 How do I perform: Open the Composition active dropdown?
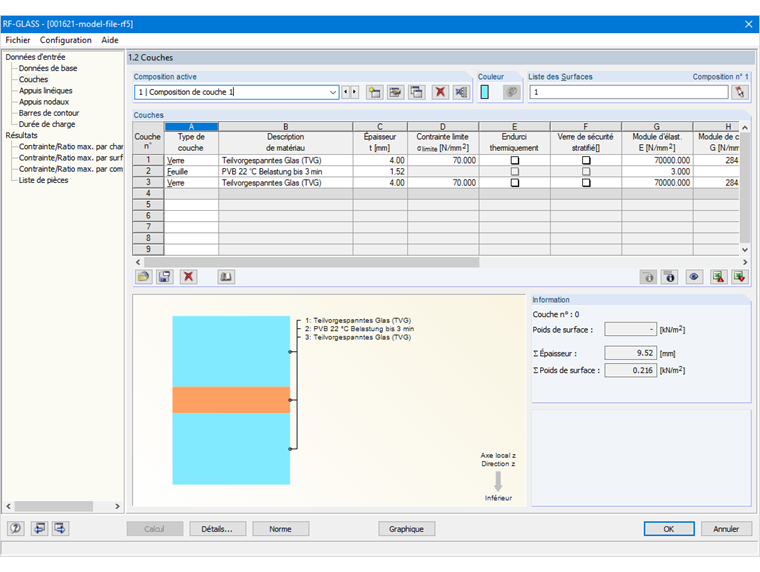tap(333, 92)
